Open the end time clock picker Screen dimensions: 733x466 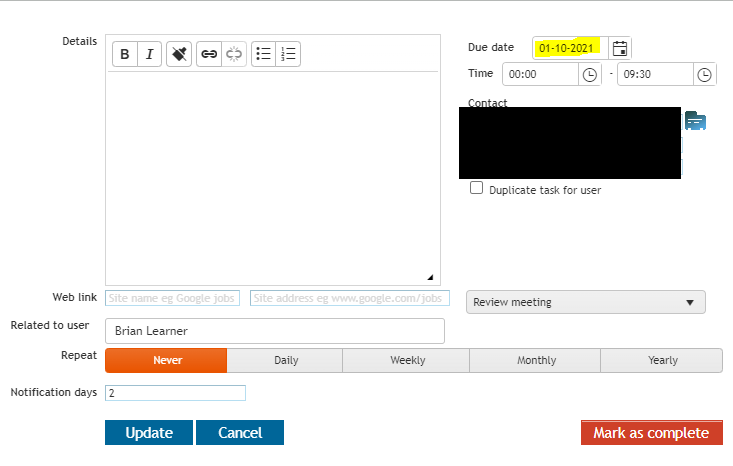click(704, 74)
